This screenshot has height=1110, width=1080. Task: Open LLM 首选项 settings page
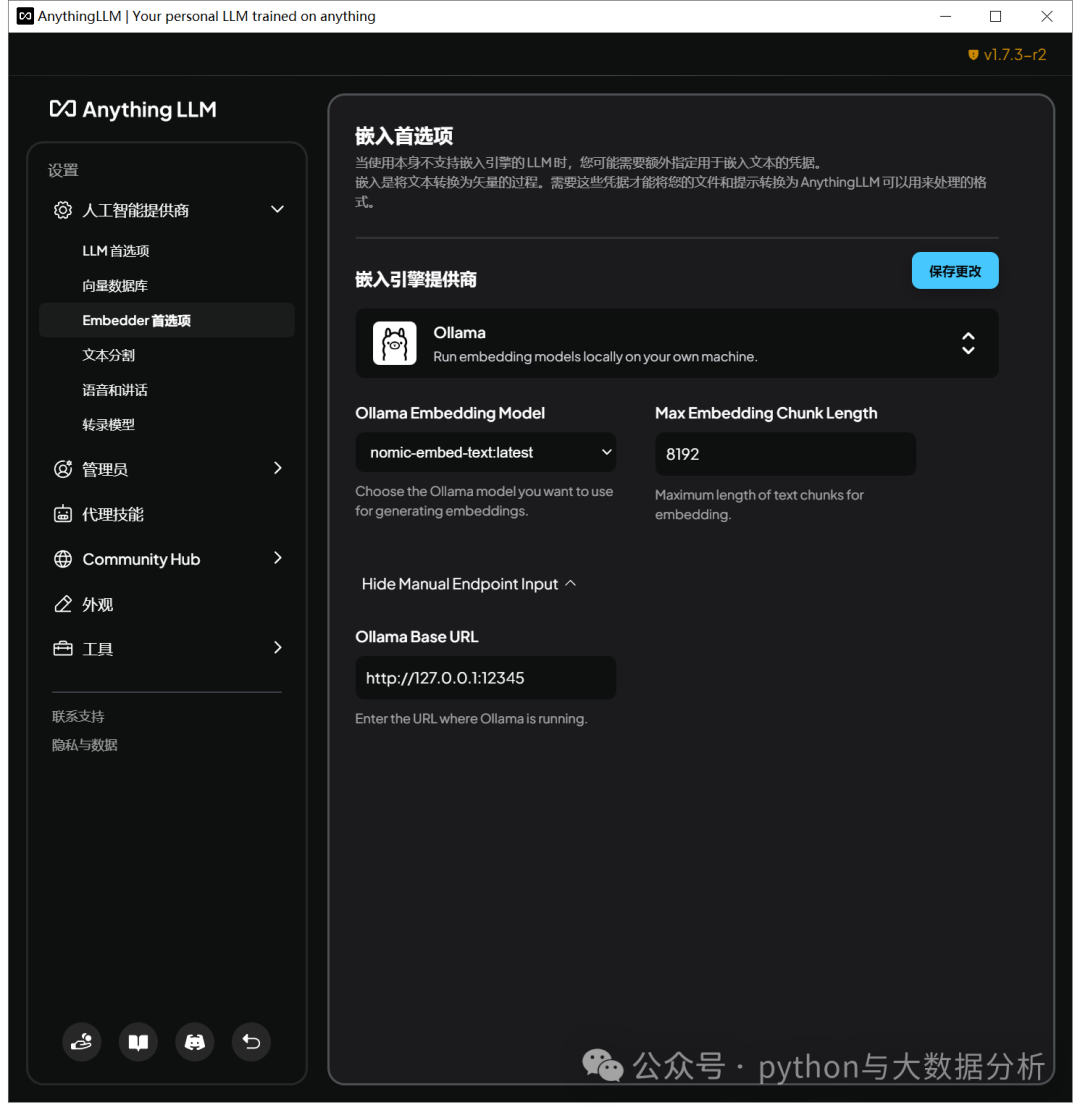pyautogui.click(x=115, y=251)
